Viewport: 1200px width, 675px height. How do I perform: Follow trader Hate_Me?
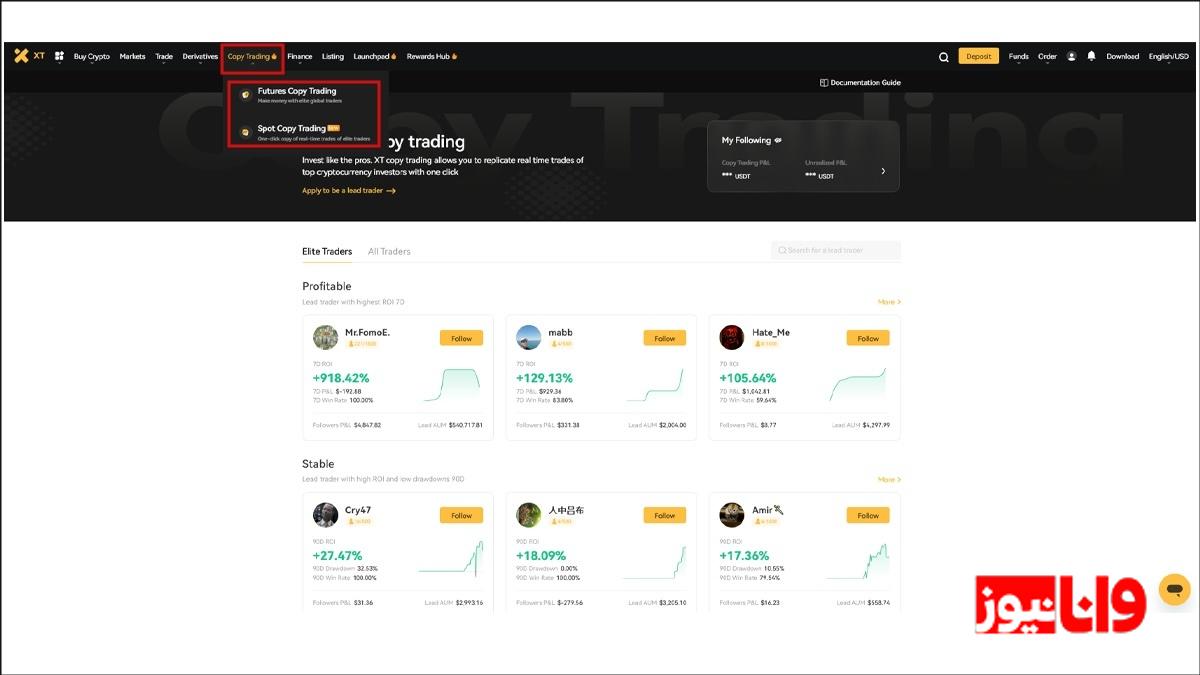pos(868,338)
